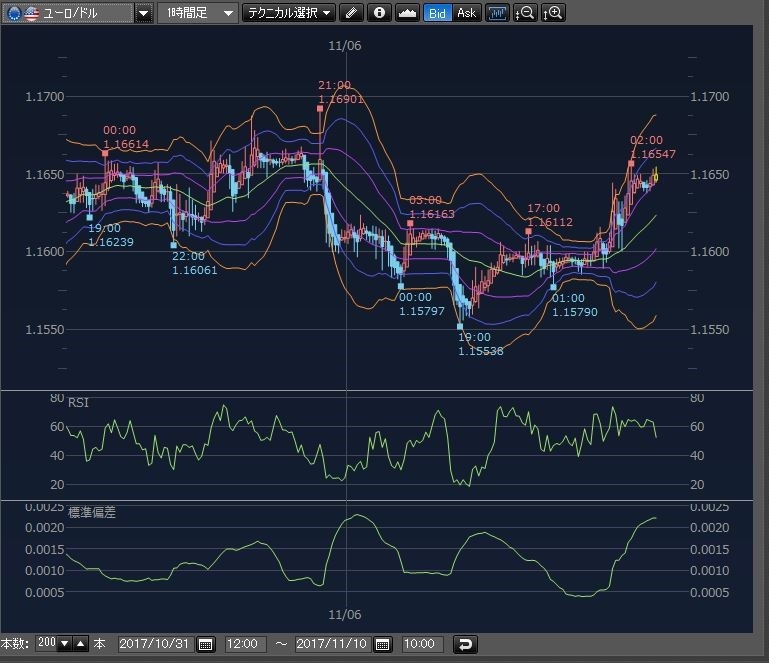Viewport: 769px width, 663px height.
Task: Select the ユーロ/ドル currency pair field
Action: (68, 13)
